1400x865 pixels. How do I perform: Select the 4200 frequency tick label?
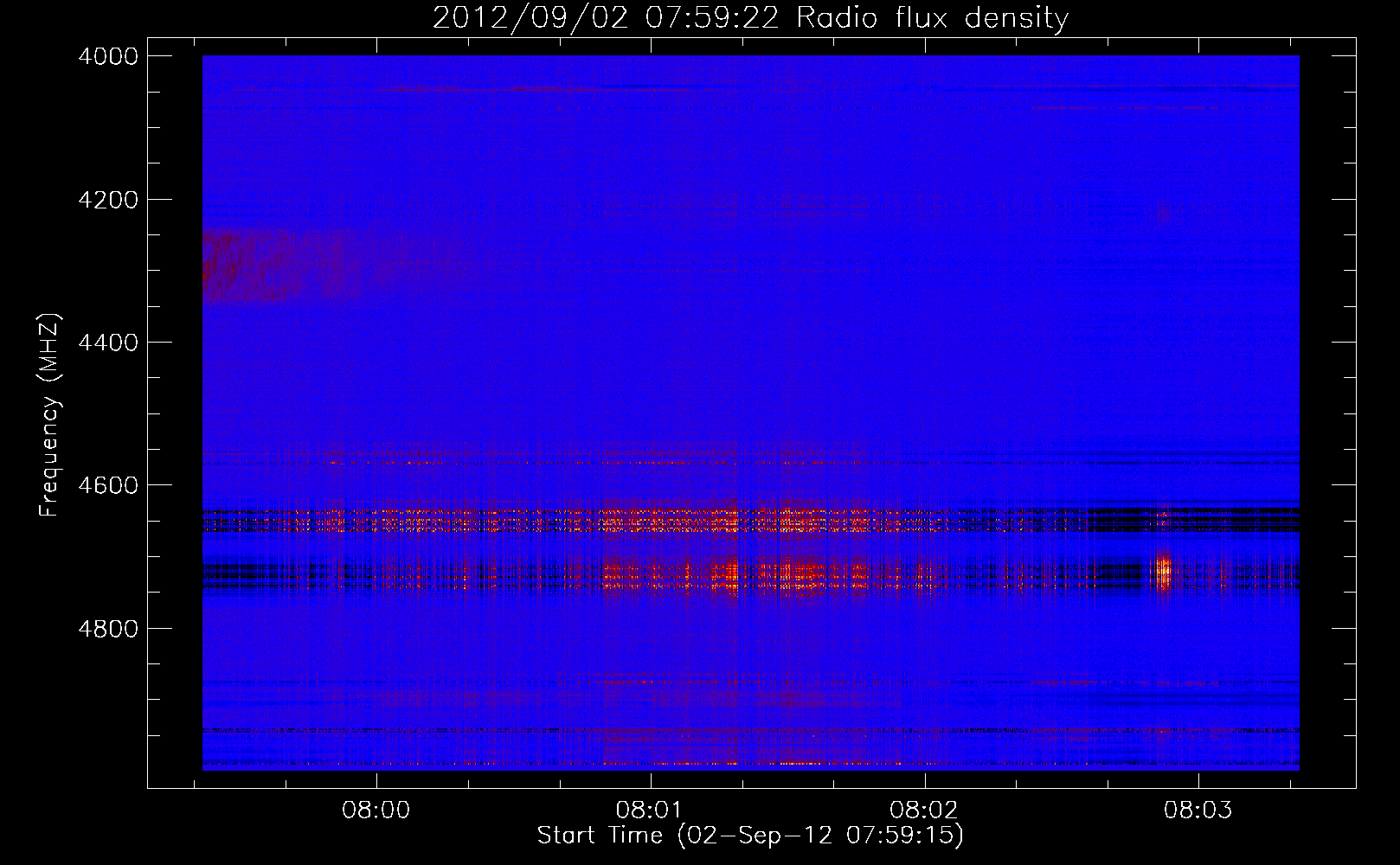point(108,200)
